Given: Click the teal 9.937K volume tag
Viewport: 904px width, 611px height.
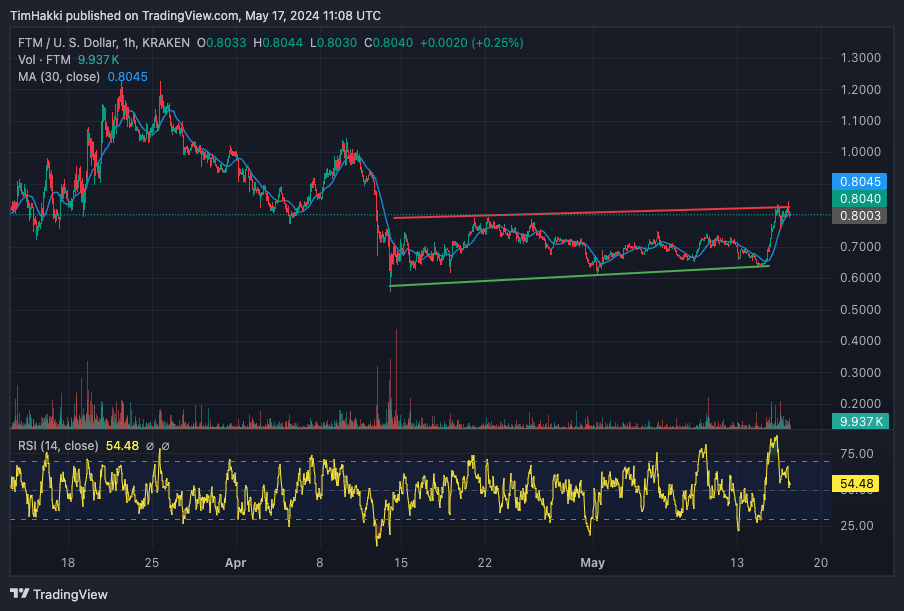Looking at the screenshot, I should click(x=860, y=421).
